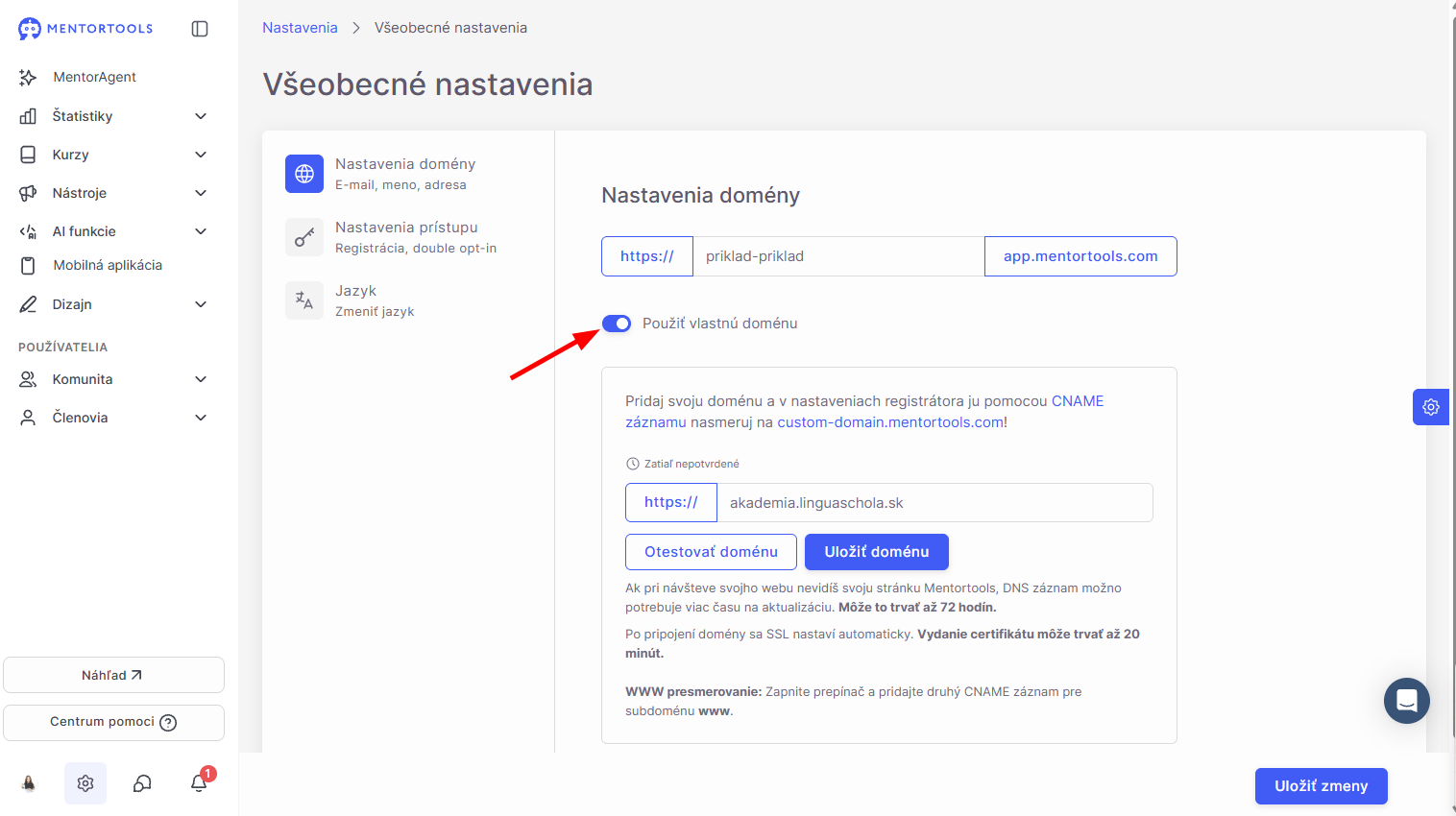Screen dimensions: 1456x816
Task: Expand the Štatistiky menu chevron
Action: 201,116
